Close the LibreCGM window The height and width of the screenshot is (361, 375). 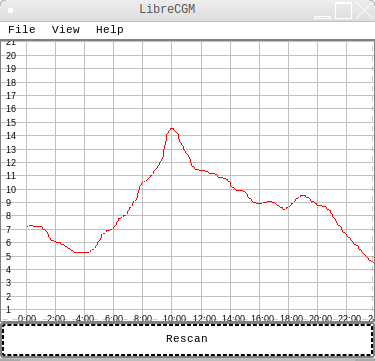365,11
